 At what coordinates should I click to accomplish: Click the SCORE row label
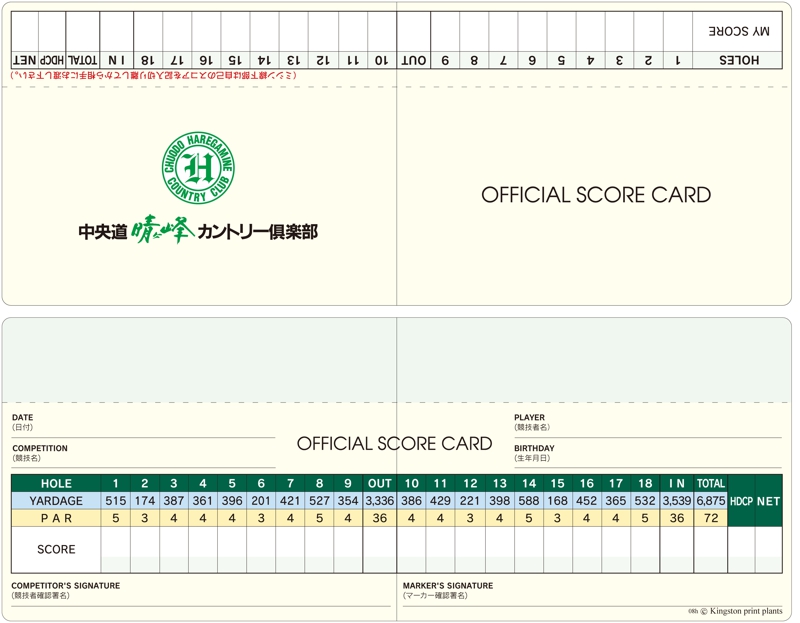56,550
